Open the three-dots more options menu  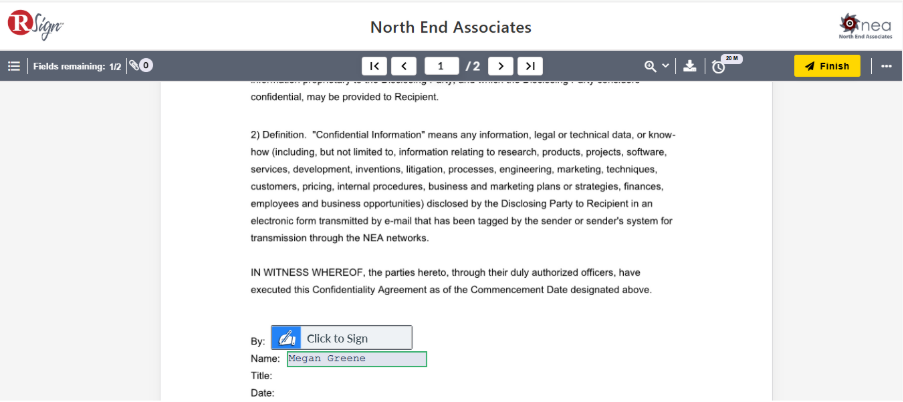tap(886, 66)
